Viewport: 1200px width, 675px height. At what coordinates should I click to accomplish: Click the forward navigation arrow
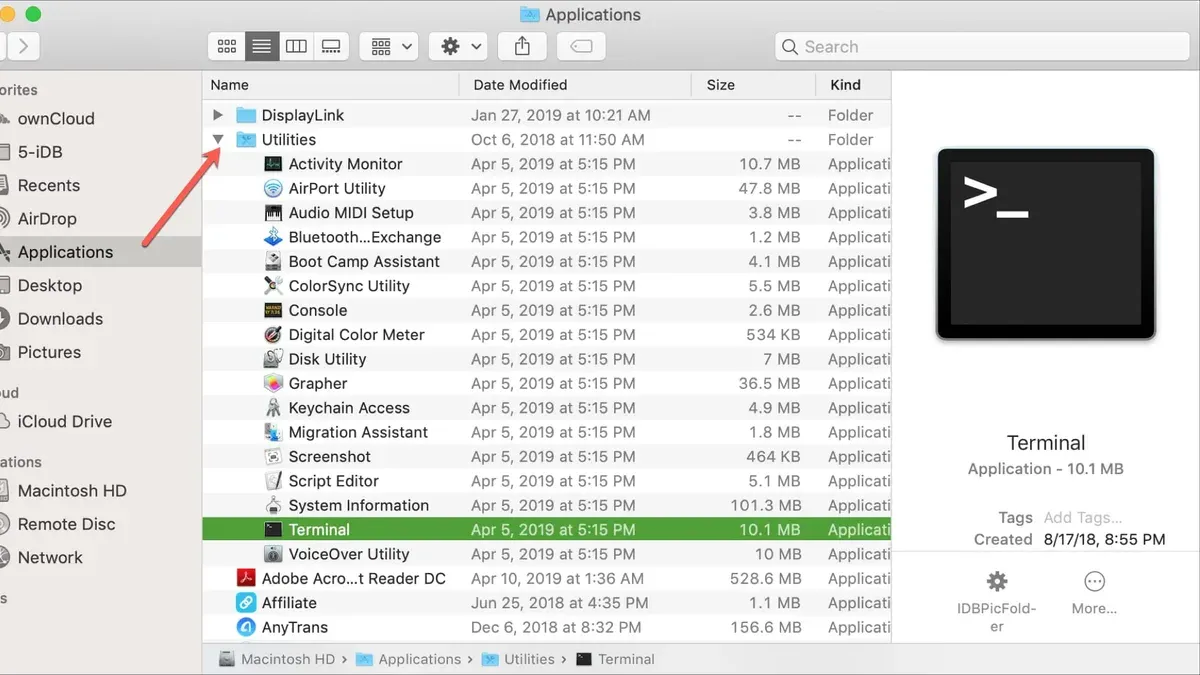(22, 46)
